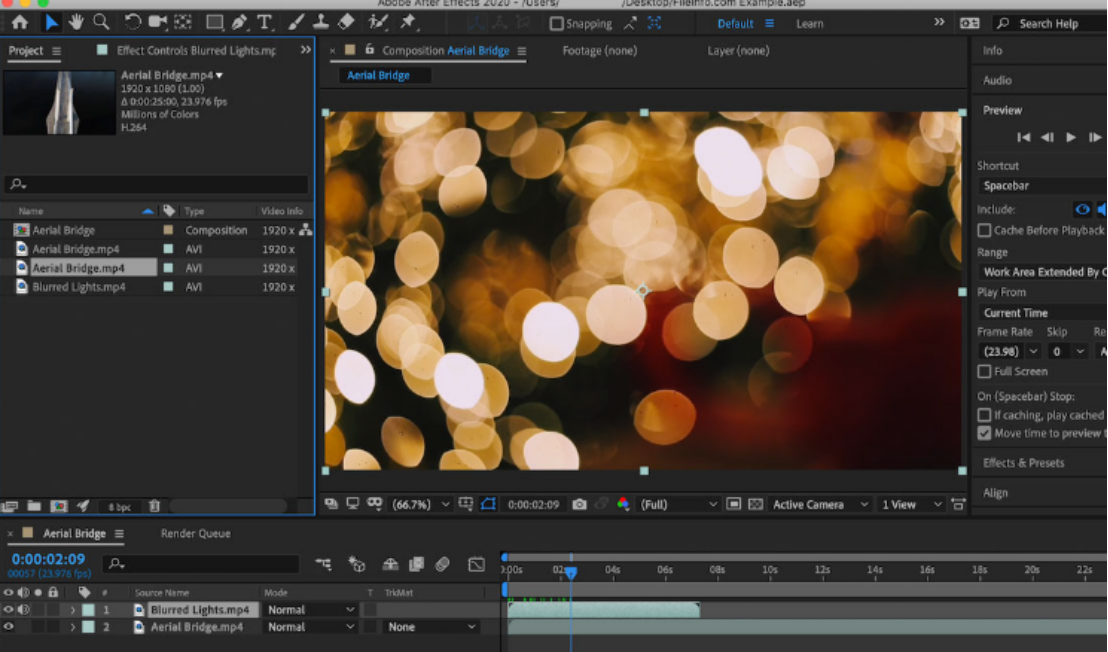Open the Graph Editor in the timeline
The height and width of the screenshot is (652, 1108).
pos(476,565)
